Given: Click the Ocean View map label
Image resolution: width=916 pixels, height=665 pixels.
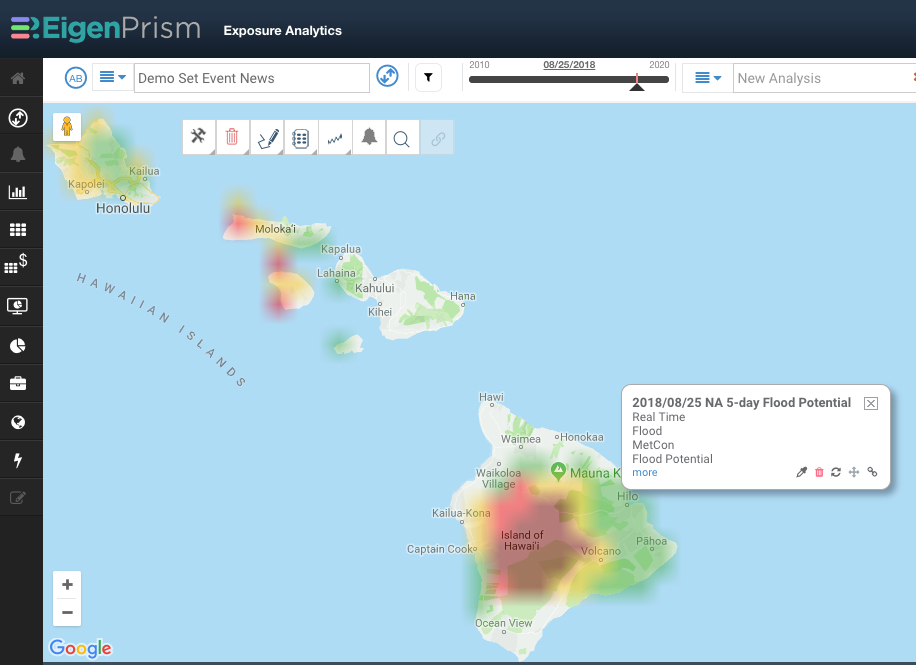Looking at the screenshot, I should (504, 623).
